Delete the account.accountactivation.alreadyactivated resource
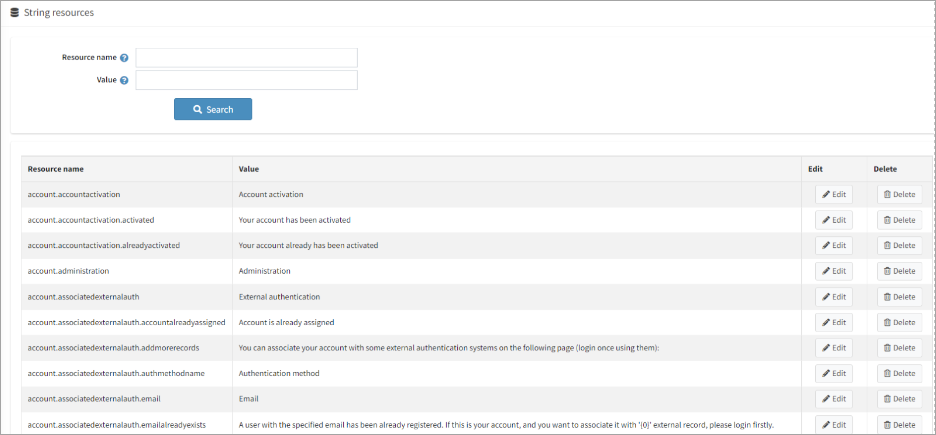The image size is (936, 435). coord(899,245)
